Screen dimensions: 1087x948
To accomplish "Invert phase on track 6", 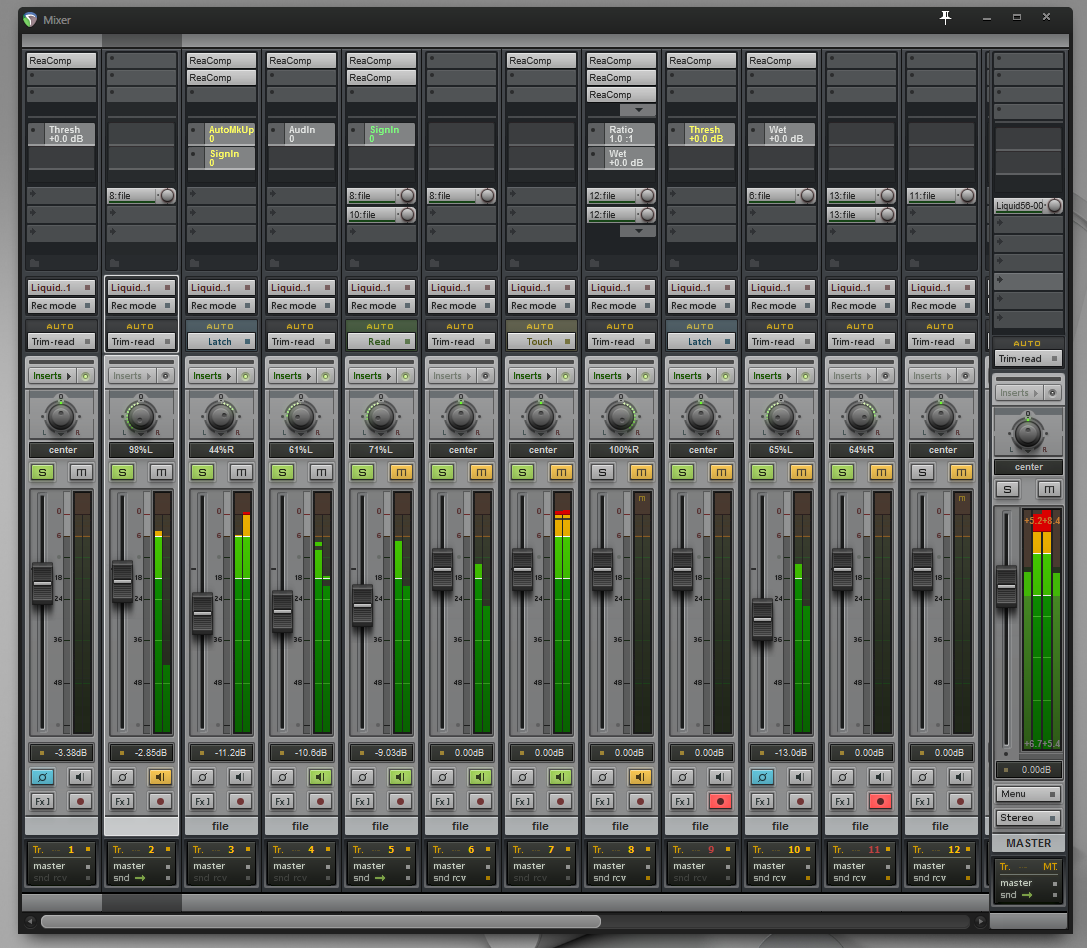I will (x=442, y=777).
